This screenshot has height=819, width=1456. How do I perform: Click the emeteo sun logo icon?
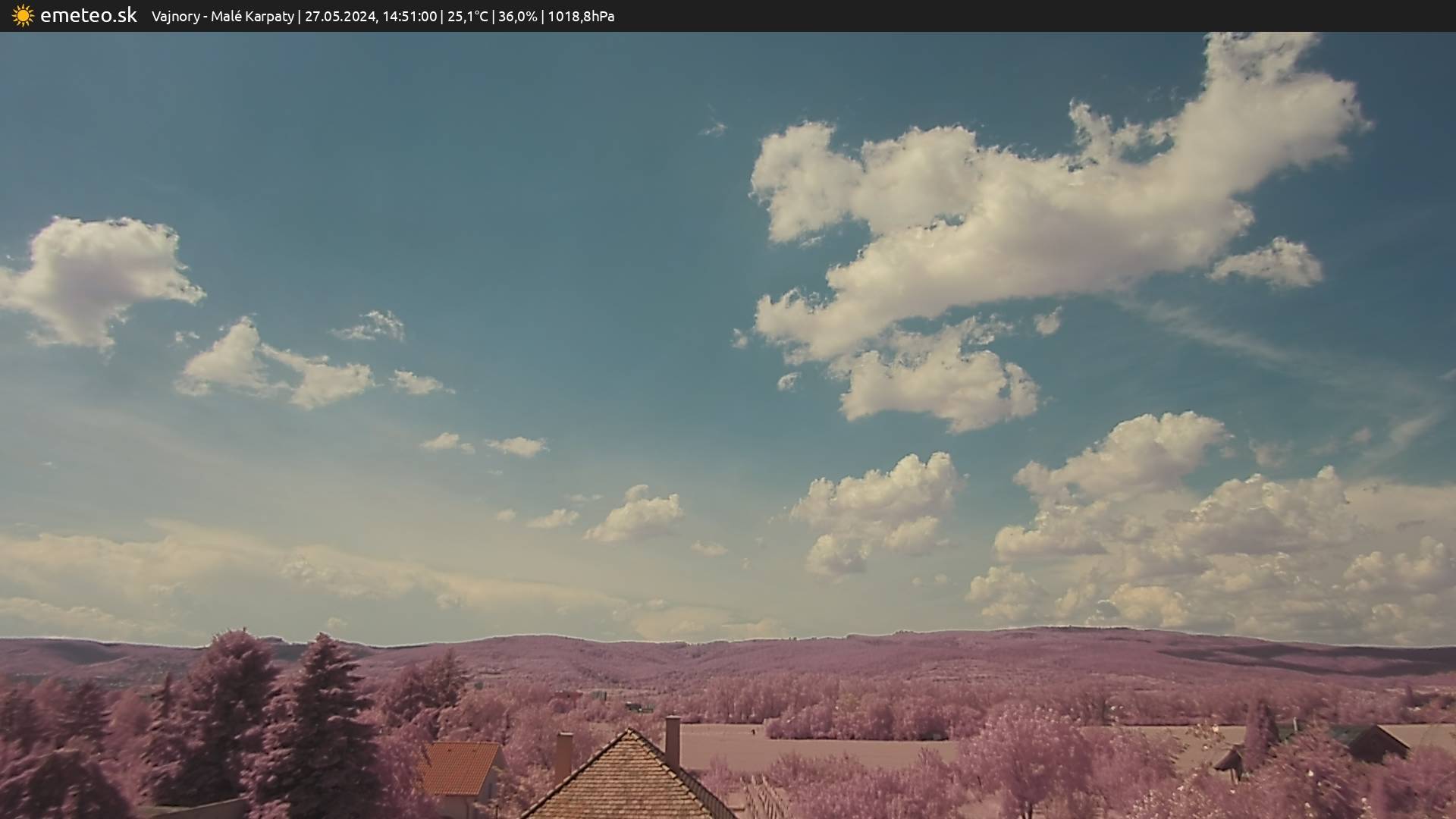23,15
